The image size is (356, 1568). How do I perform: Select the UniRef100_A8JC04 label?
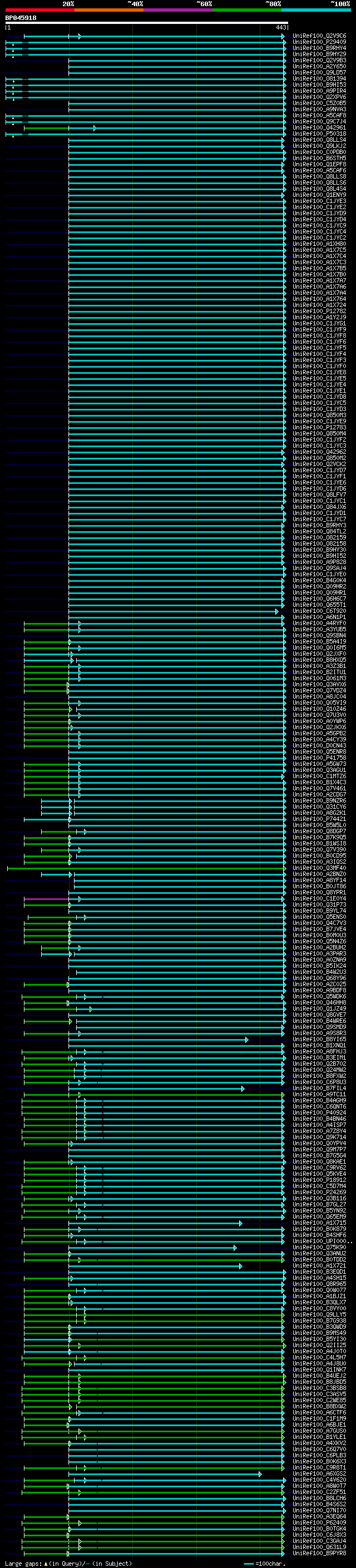(x=319, y=696)
